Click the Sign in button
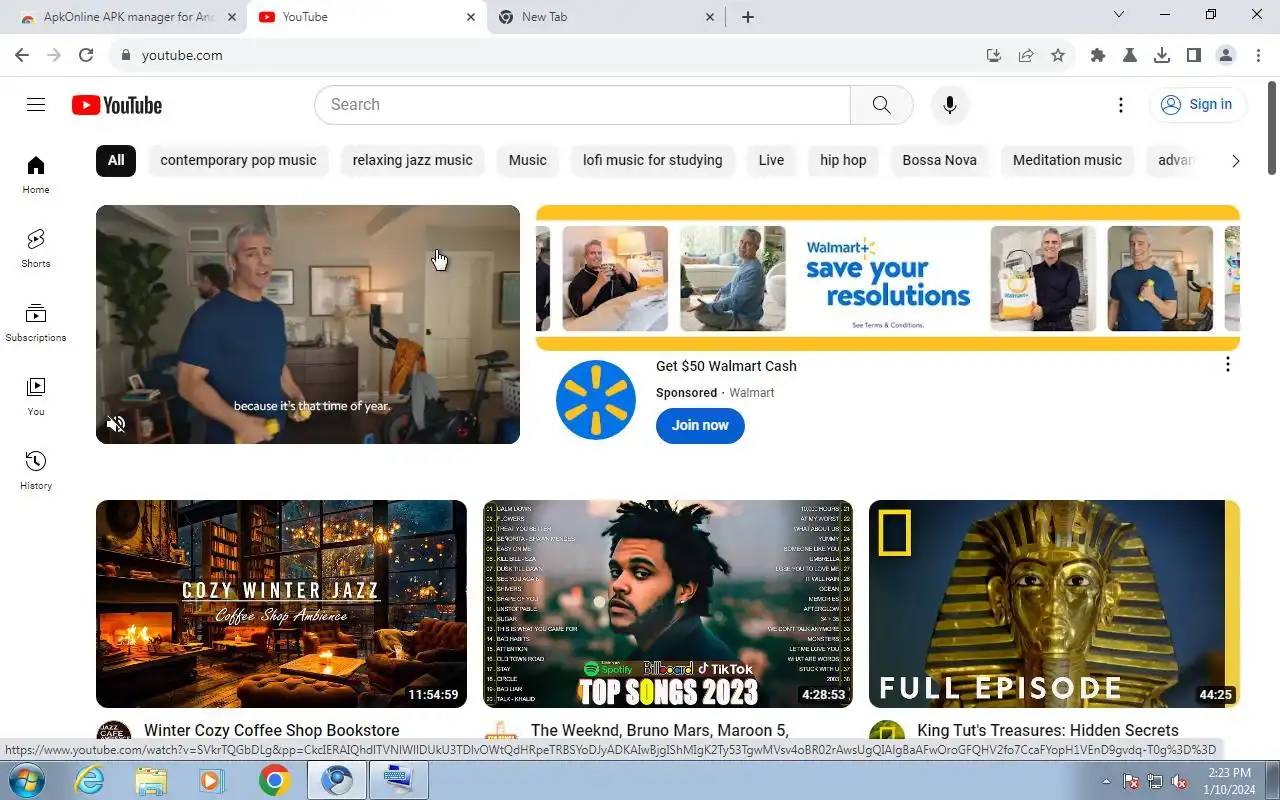Image resolution: width=1280 pixels, height=800 pixels. pos(1197,105)
